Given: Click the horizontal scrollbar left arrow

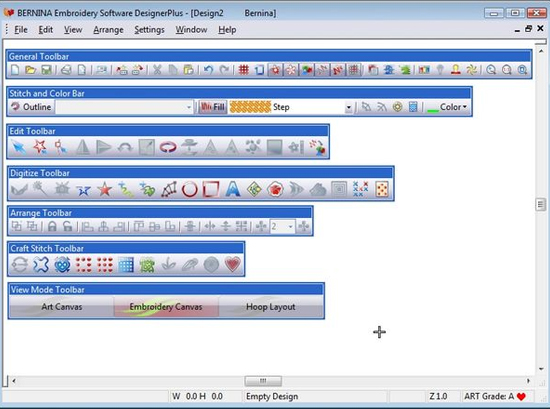Looking at the screenshot, I should 14,381.
